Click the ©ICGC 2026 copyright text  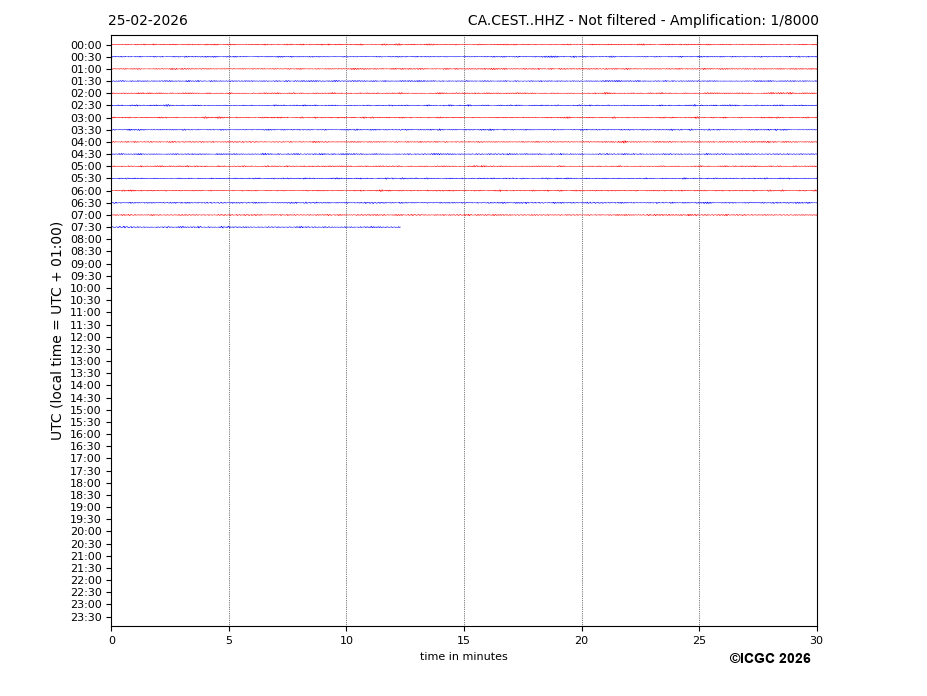coord(769,659)
